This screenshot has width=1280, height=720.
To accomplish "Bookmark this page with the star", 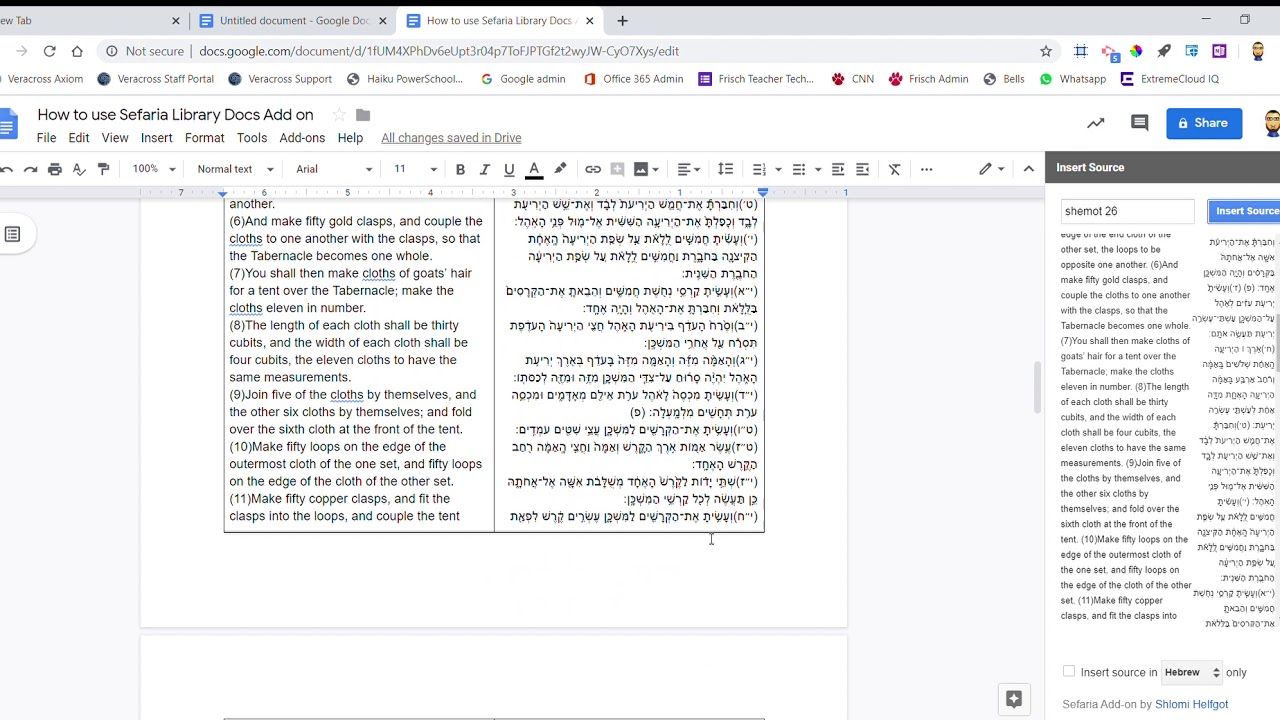I will click(1046, 51).
